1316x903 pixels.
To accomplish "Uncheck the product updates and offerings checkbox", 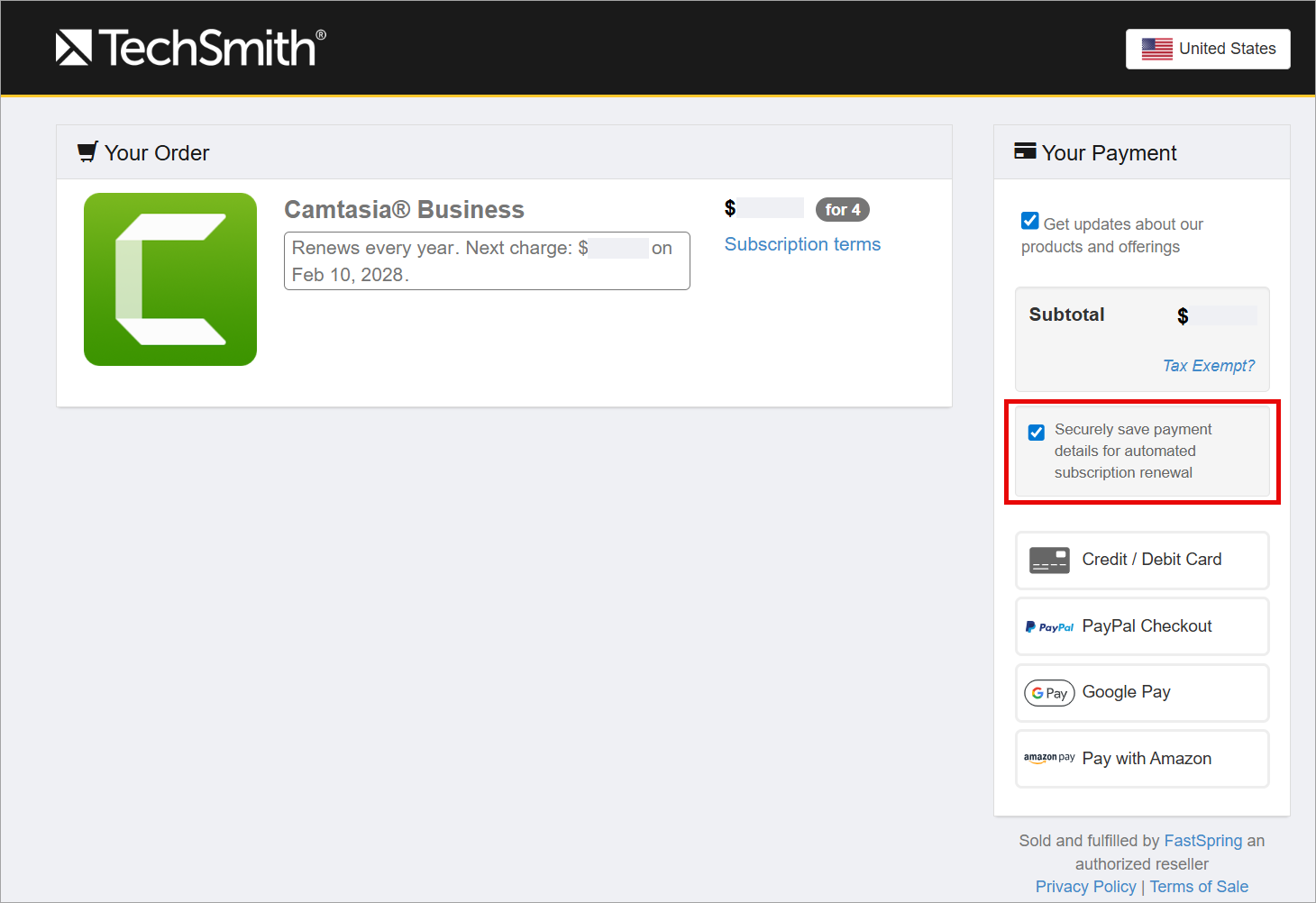I will point(1030,221).
